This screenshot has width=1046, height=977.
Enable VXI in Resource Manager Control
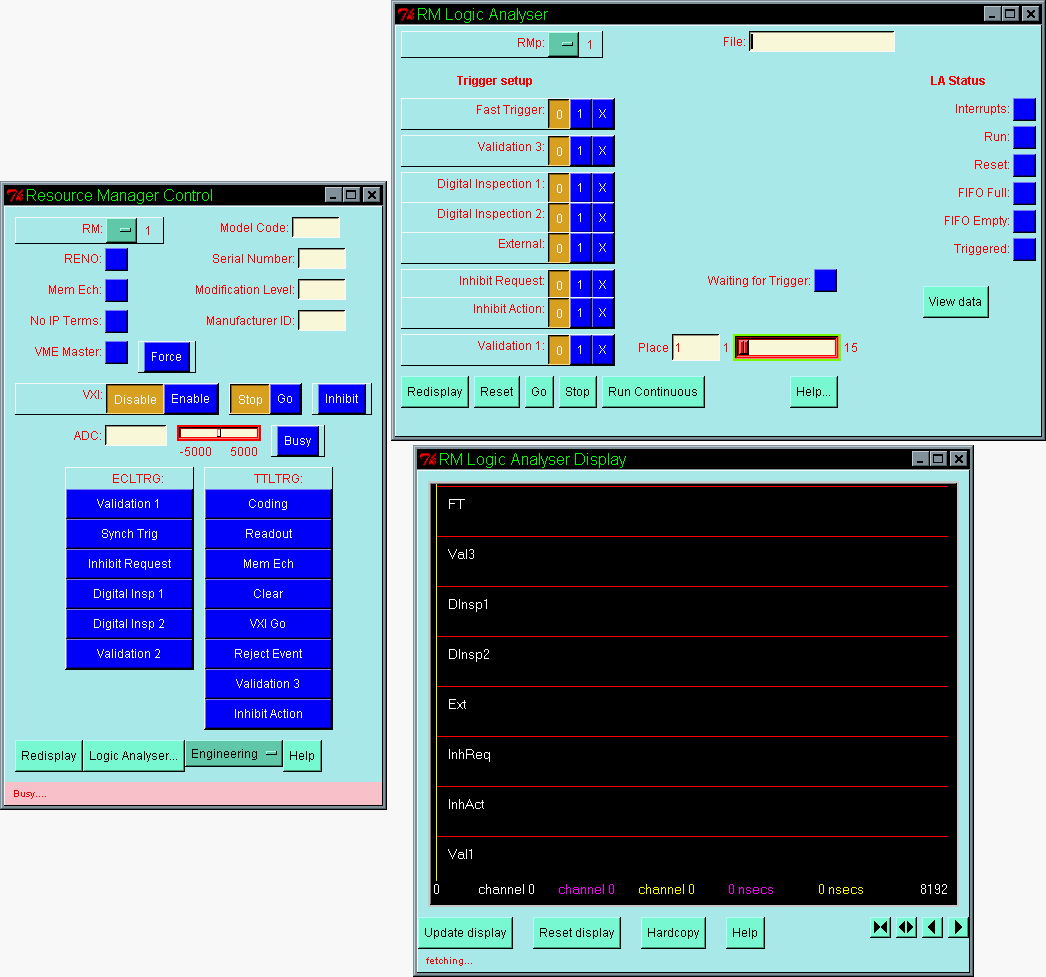click(190, 399)
